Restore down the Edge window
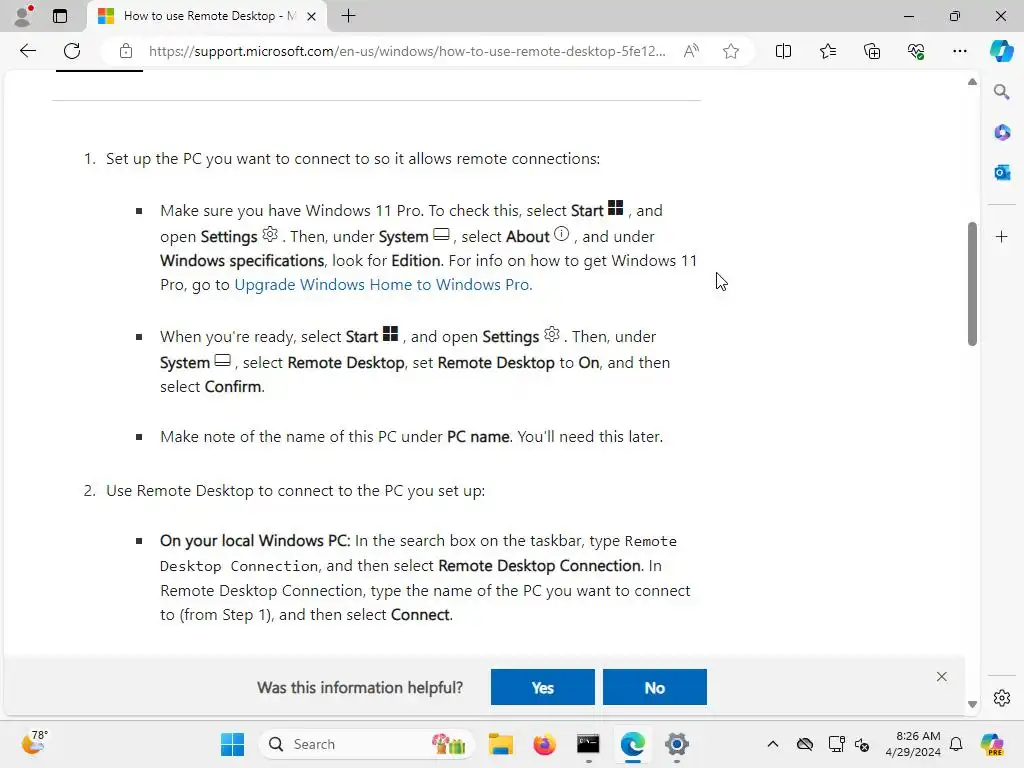Screen dimensions: 1024x768 pos(955,16)
